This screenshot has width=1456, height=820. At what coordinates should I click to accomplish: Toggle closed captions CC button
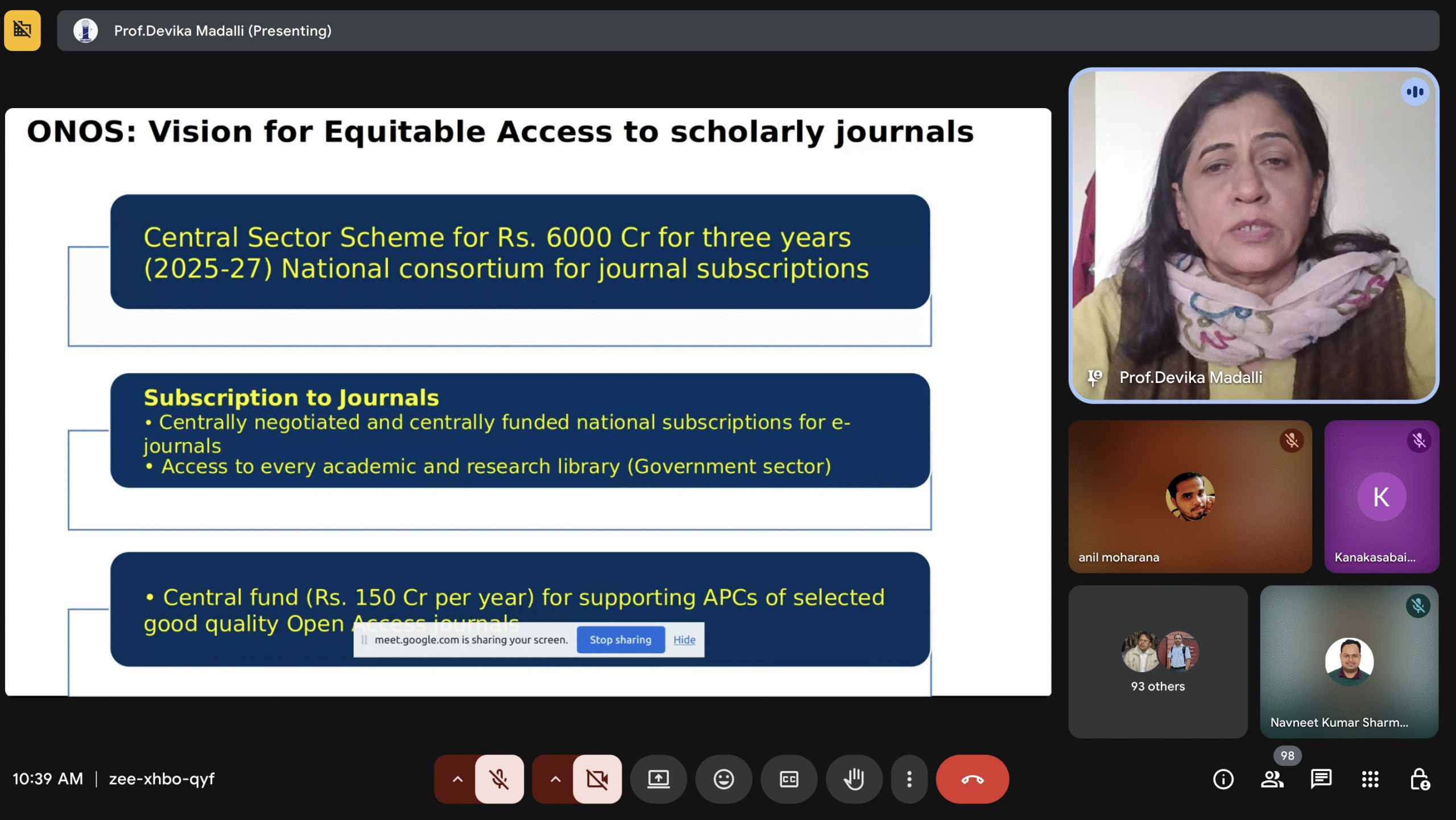click(x=789, y=779)
